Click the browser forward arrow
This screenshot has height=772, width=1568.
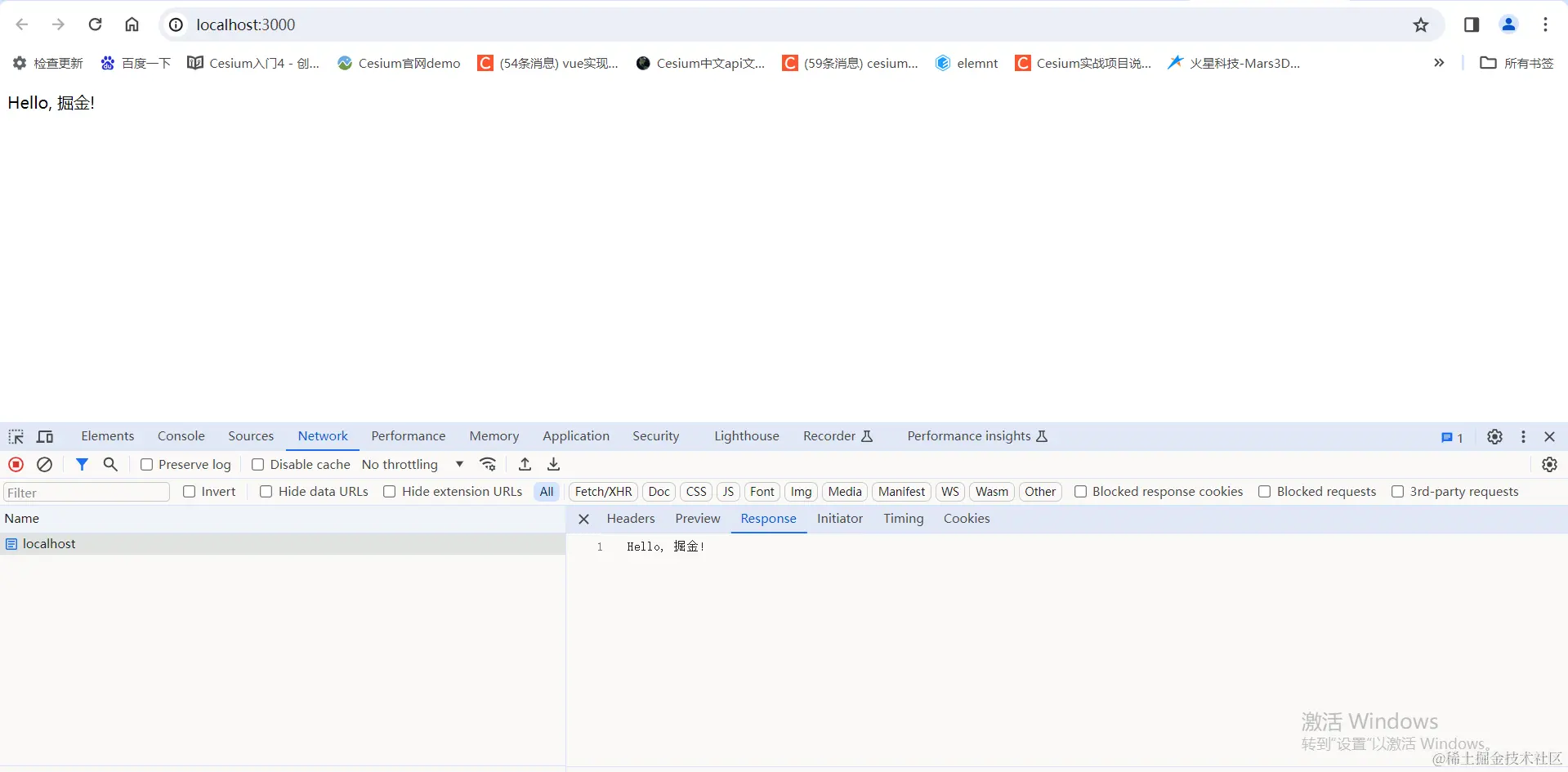pos(58,25)
